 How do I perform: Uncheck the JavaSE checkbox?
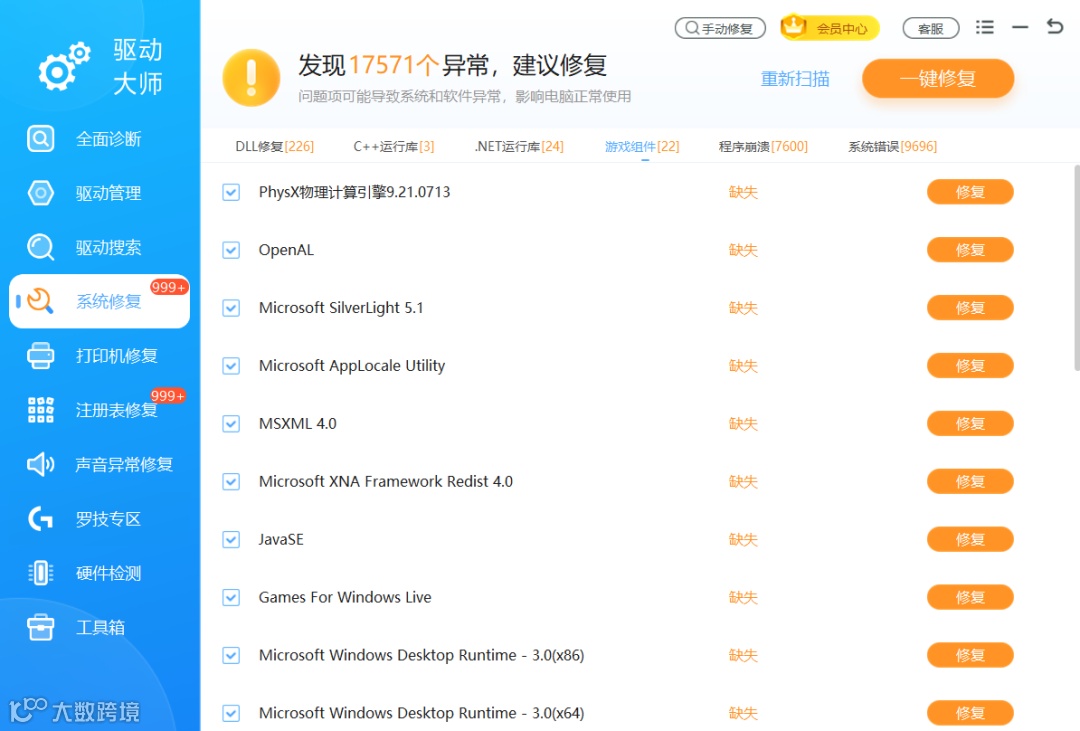231,539
